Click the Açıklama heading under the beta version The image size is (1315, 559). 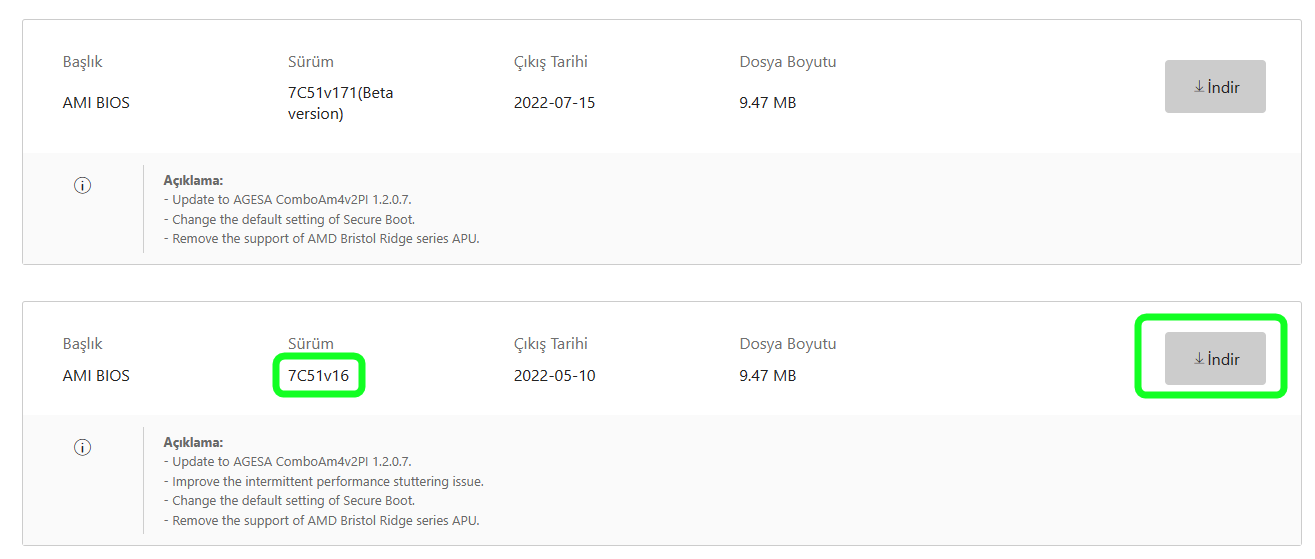pyautogui.click(x=193, y=181)
